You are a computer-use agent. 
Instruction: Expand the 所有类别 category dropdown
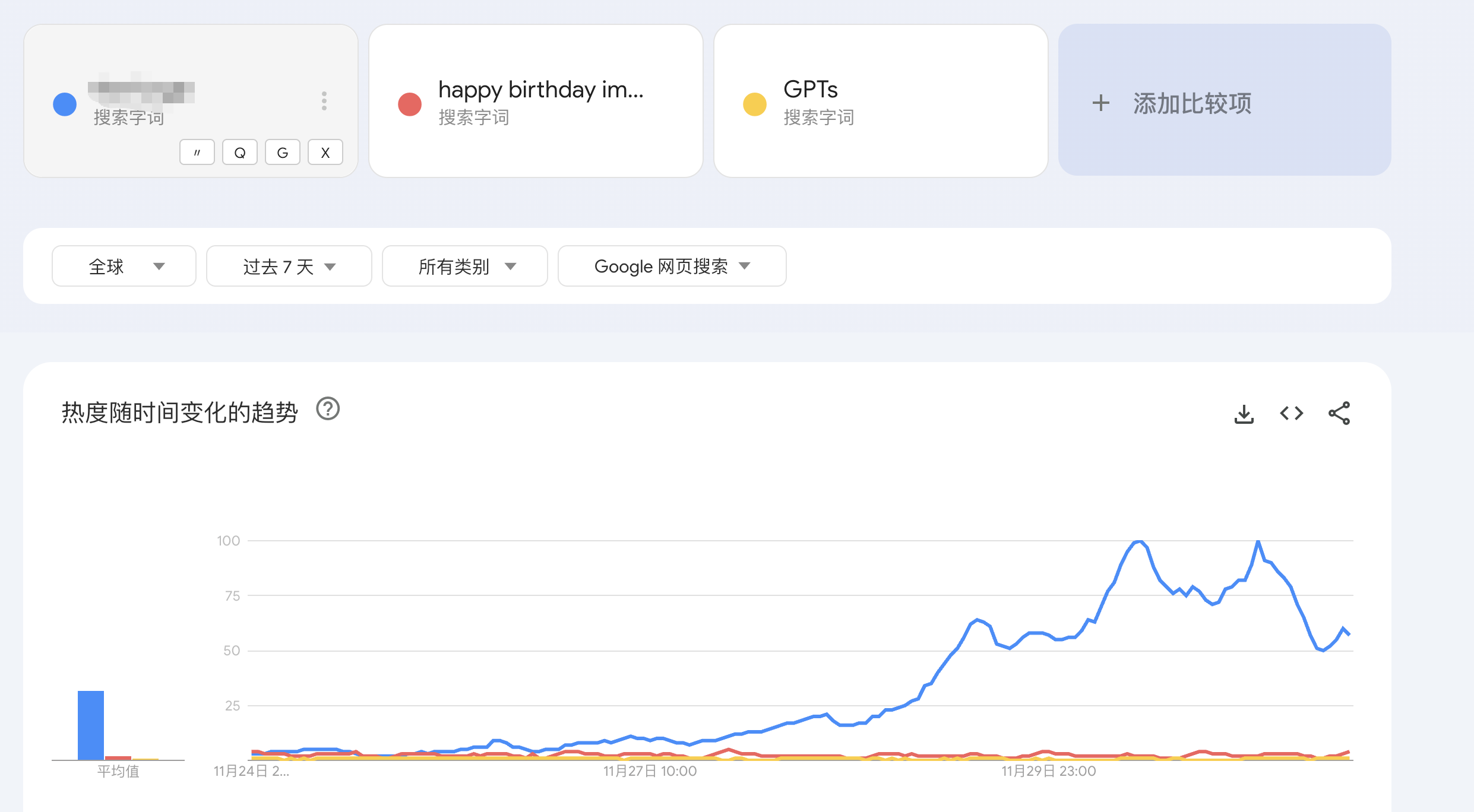(464, 267)
